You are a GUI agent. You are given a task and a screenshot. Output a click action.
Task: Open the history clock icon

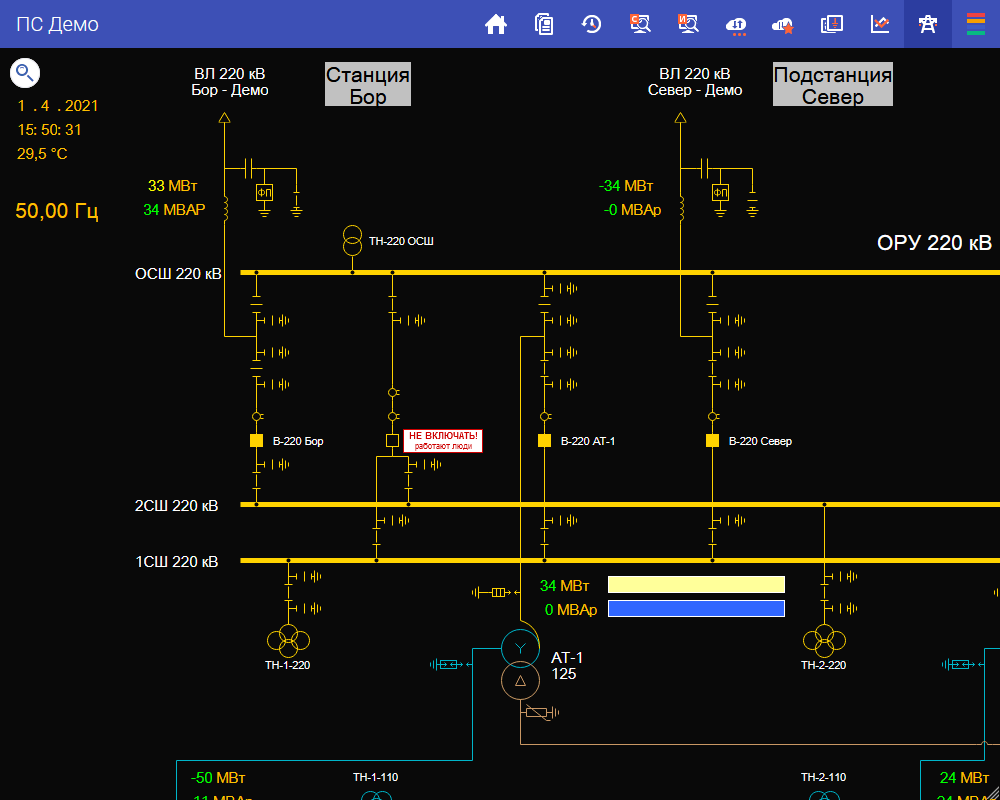coord(592,24)
